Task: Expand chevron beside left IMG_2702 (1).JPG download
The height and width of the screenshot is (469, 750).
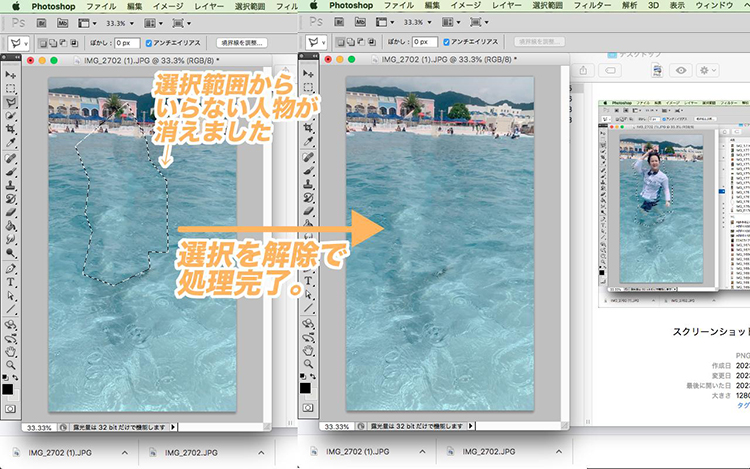Action: coord(124,452)
